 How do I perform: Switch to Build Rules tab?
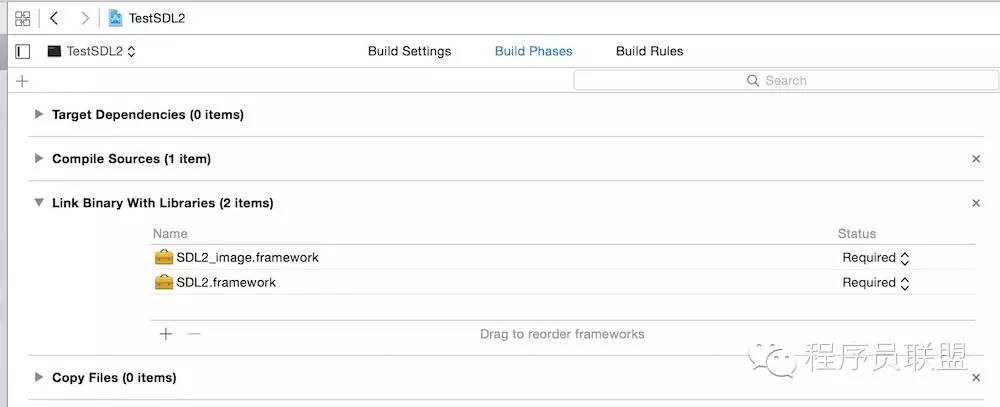pos(649,52)
